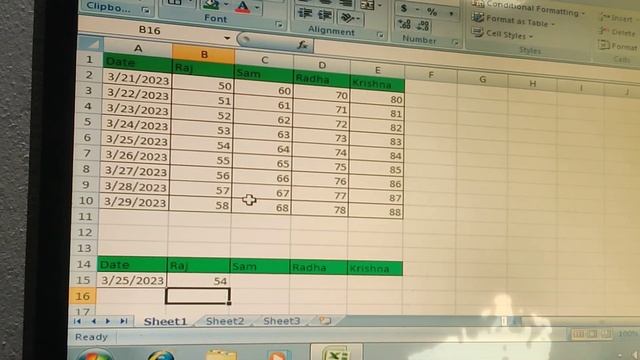Click the text orientation icon
The image size is (640, 360).
(x=348, y=17)
